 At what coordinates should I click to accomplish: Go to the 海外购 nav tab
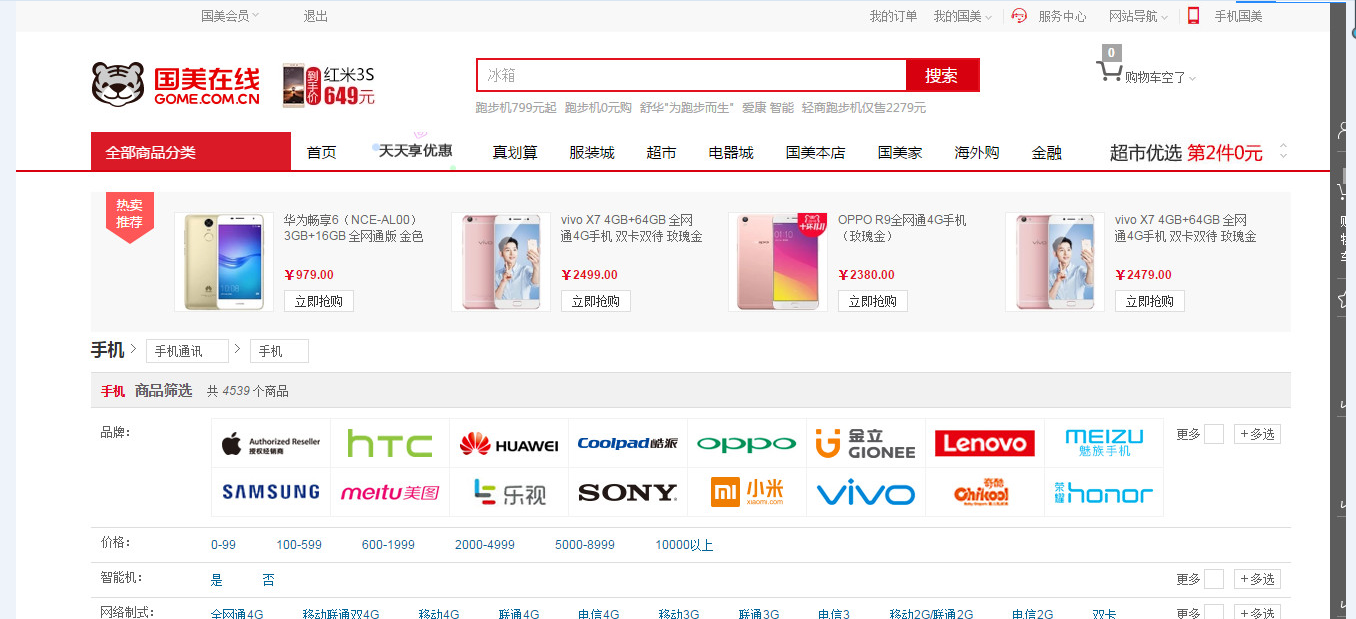(977, 153)
